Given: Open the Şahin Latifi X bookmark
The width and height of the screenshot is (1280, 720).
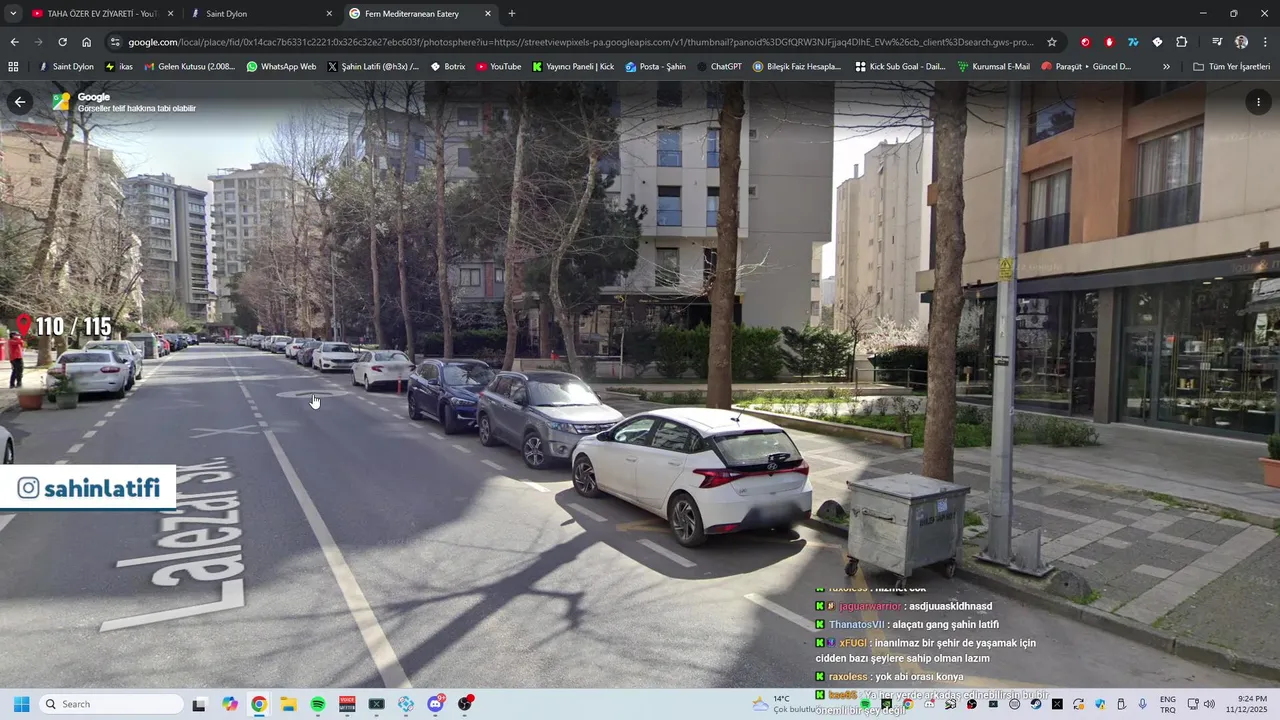Looking at the screenshot, I should coord(373,67).
